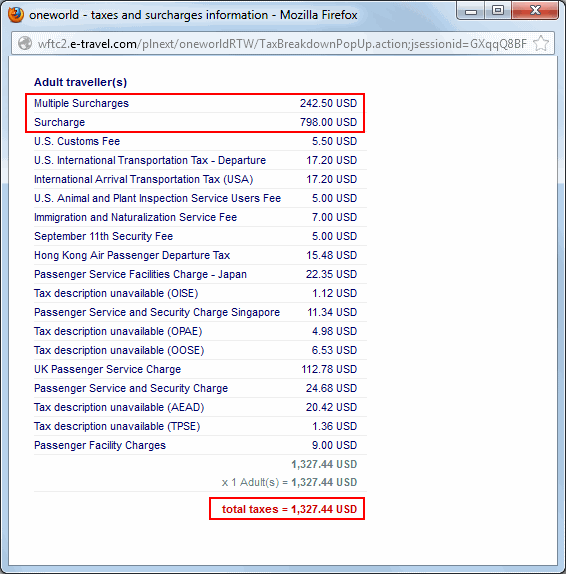The image size is (566, 574).
Task: Maximize the Firefox popup window
Action: coord(498,11)
